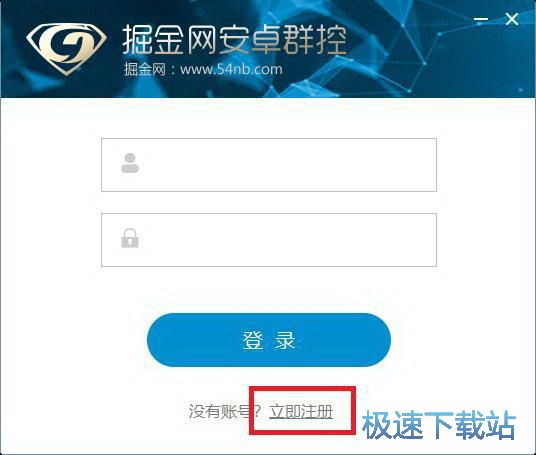Click the gold G diamond logo
Image resolution: width=536 pixels, height=455 pixels.
[x=66, y=49]
